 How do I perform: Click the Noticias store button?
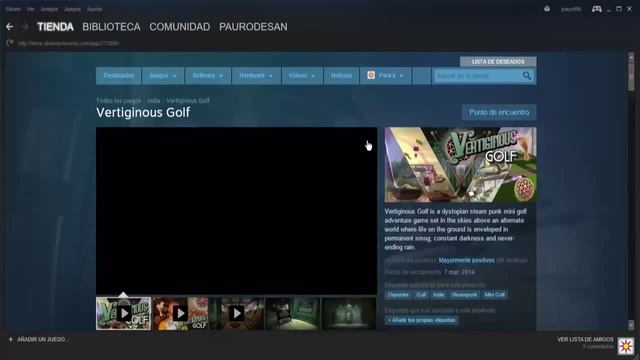[x=342, y=76]
